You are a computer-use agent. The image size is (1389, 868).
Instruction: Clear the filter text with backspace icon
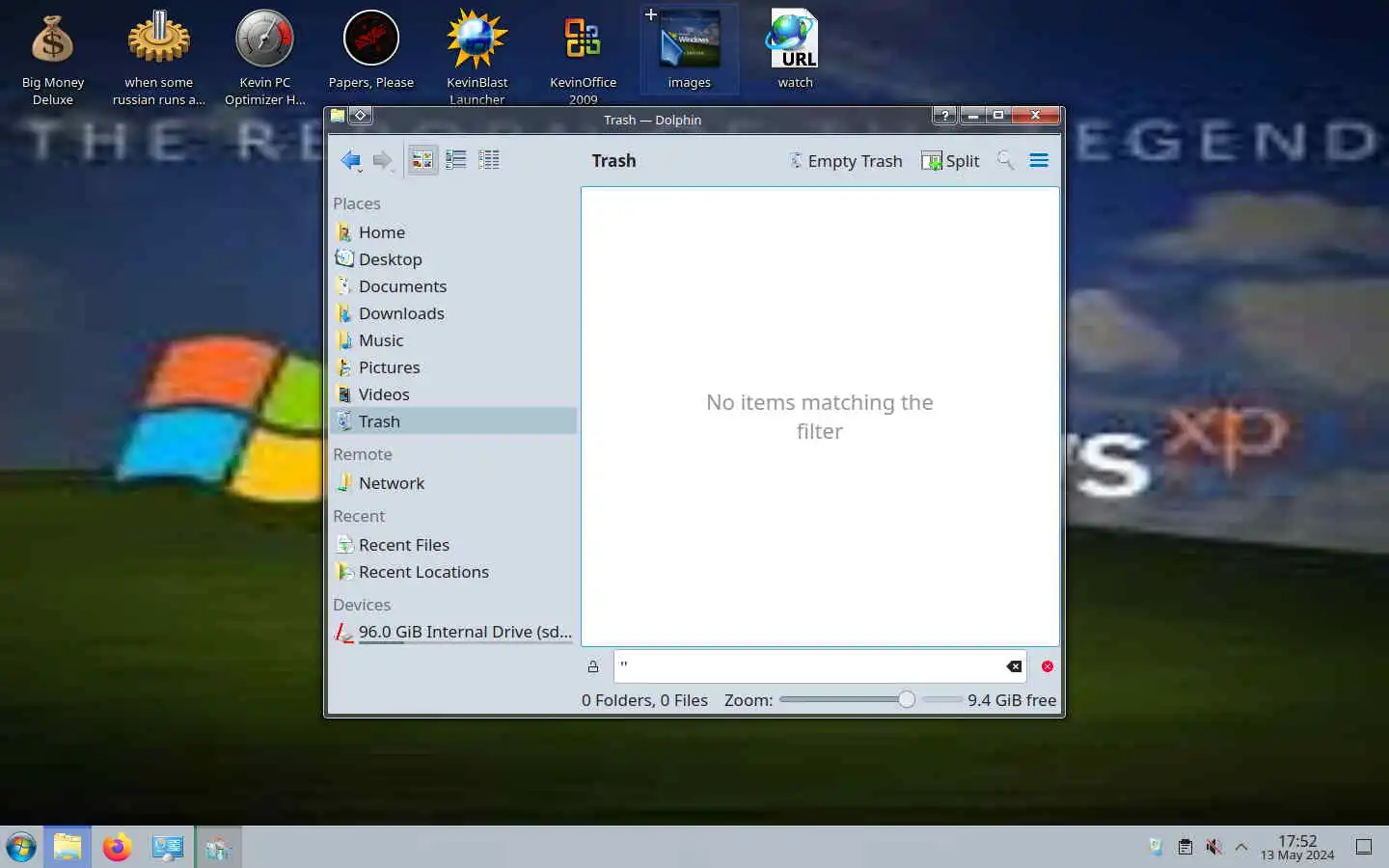[1014, 666]
